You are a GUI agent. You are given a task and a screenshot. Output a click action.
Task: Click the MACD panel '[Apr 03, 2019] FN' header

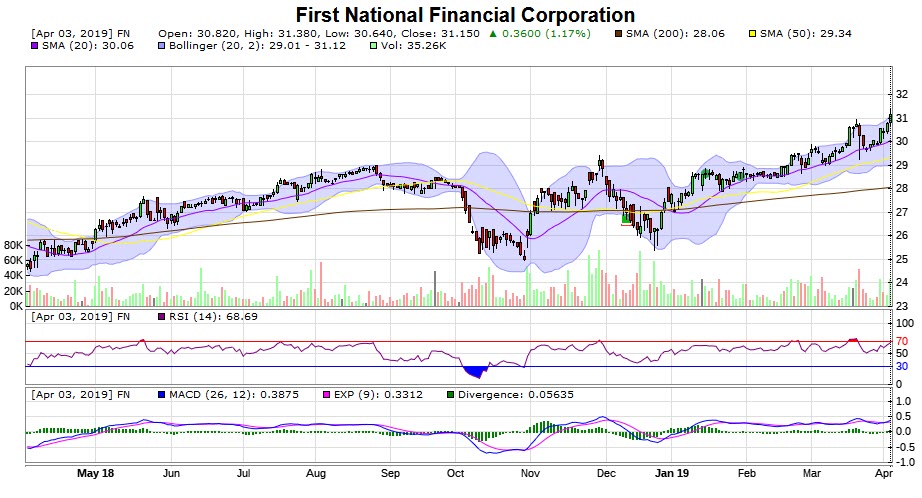pos(81,395)
